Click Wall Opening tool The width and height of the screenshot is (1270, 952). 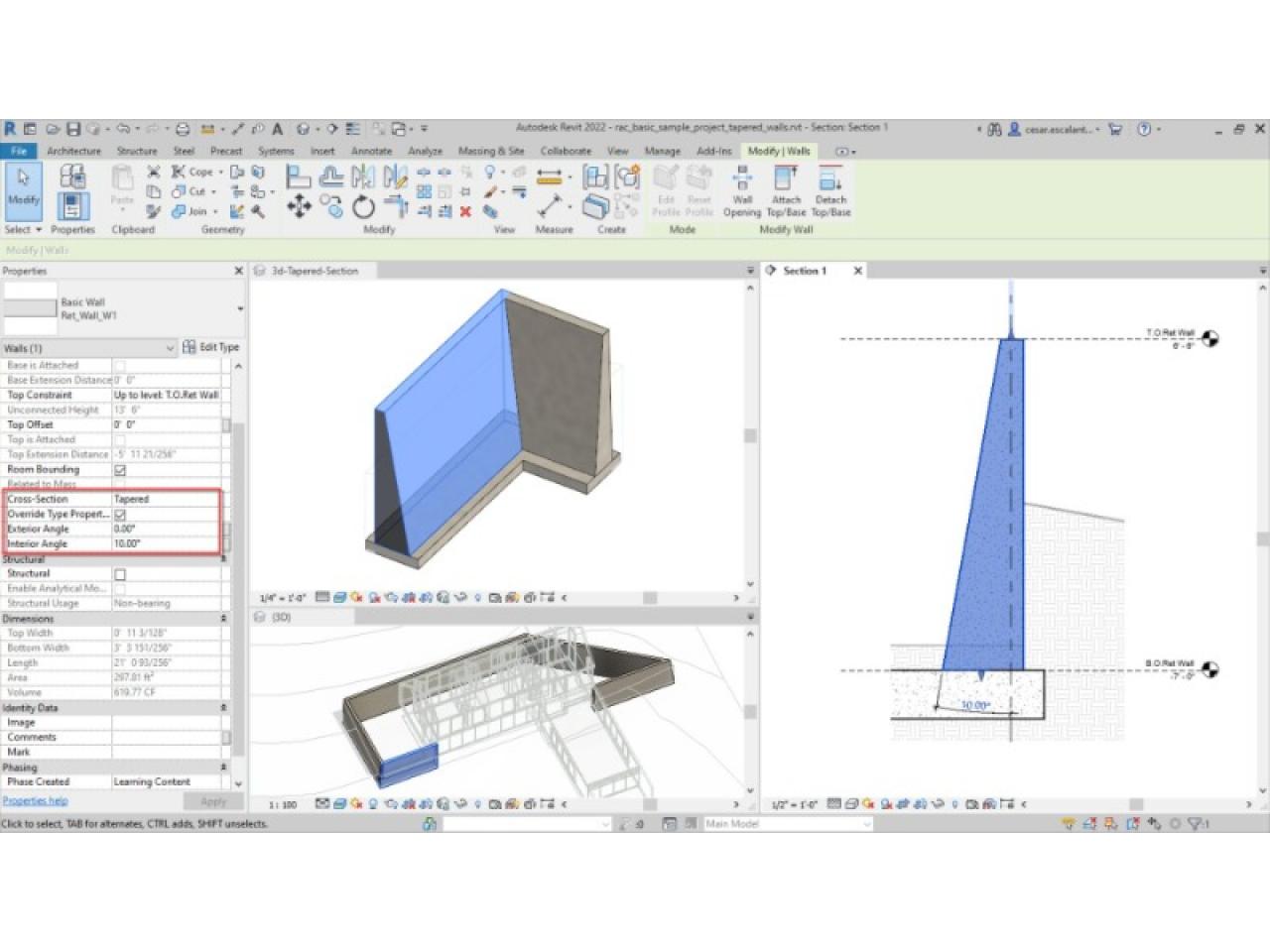point(742,191)
